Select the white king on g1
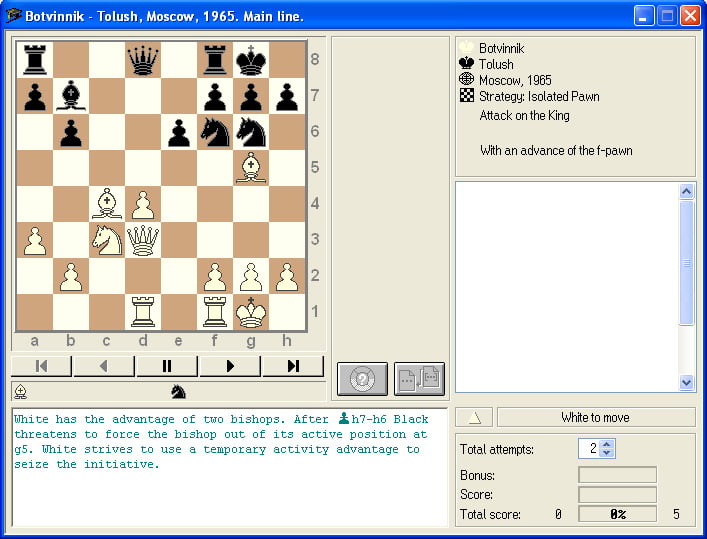 (251, 312)
